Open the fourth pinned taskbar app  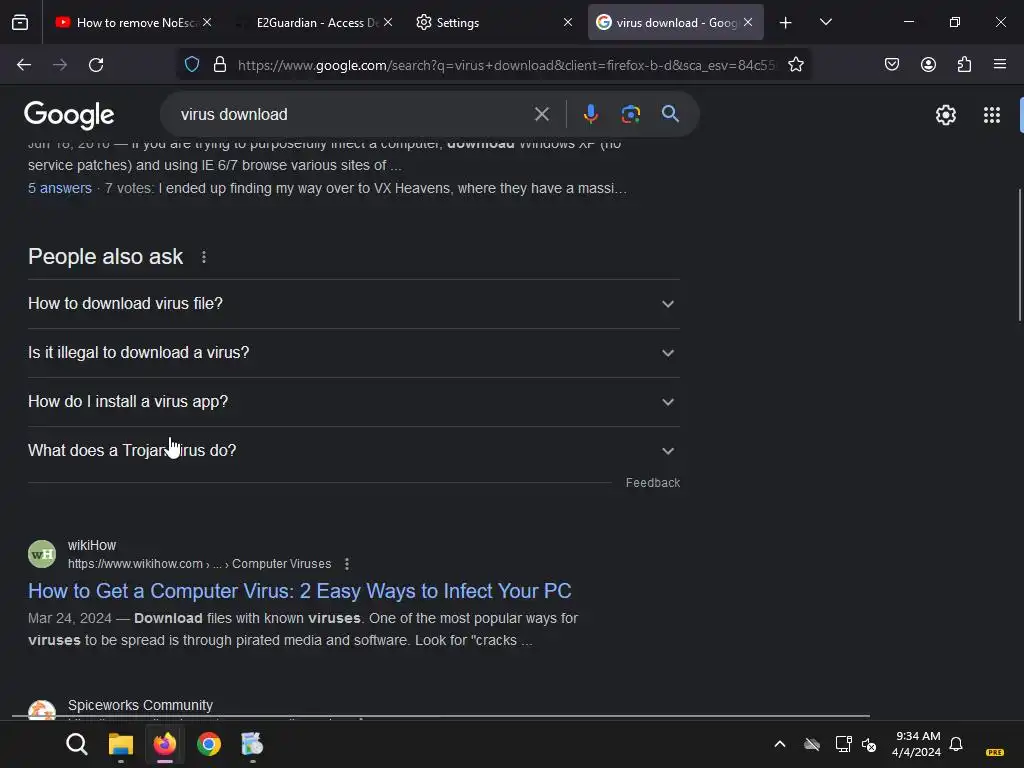pyautogui.click(x=252, y=744)
